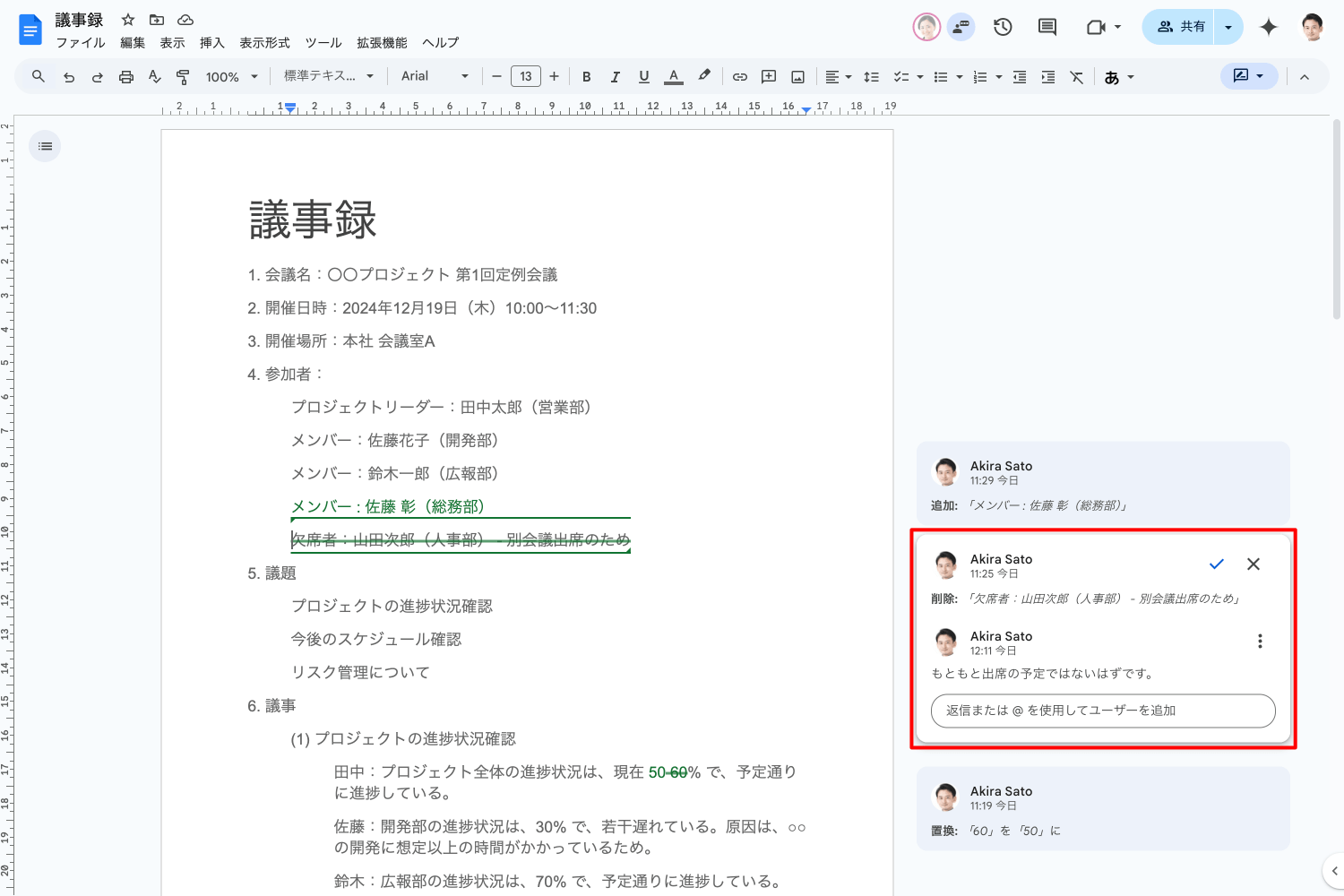Image resolution: width=1344 pixels, height=896 pixels.
Task: Reject the 削除 suggestion with X
Action: pyautogui.click(x=1254, y=564)
